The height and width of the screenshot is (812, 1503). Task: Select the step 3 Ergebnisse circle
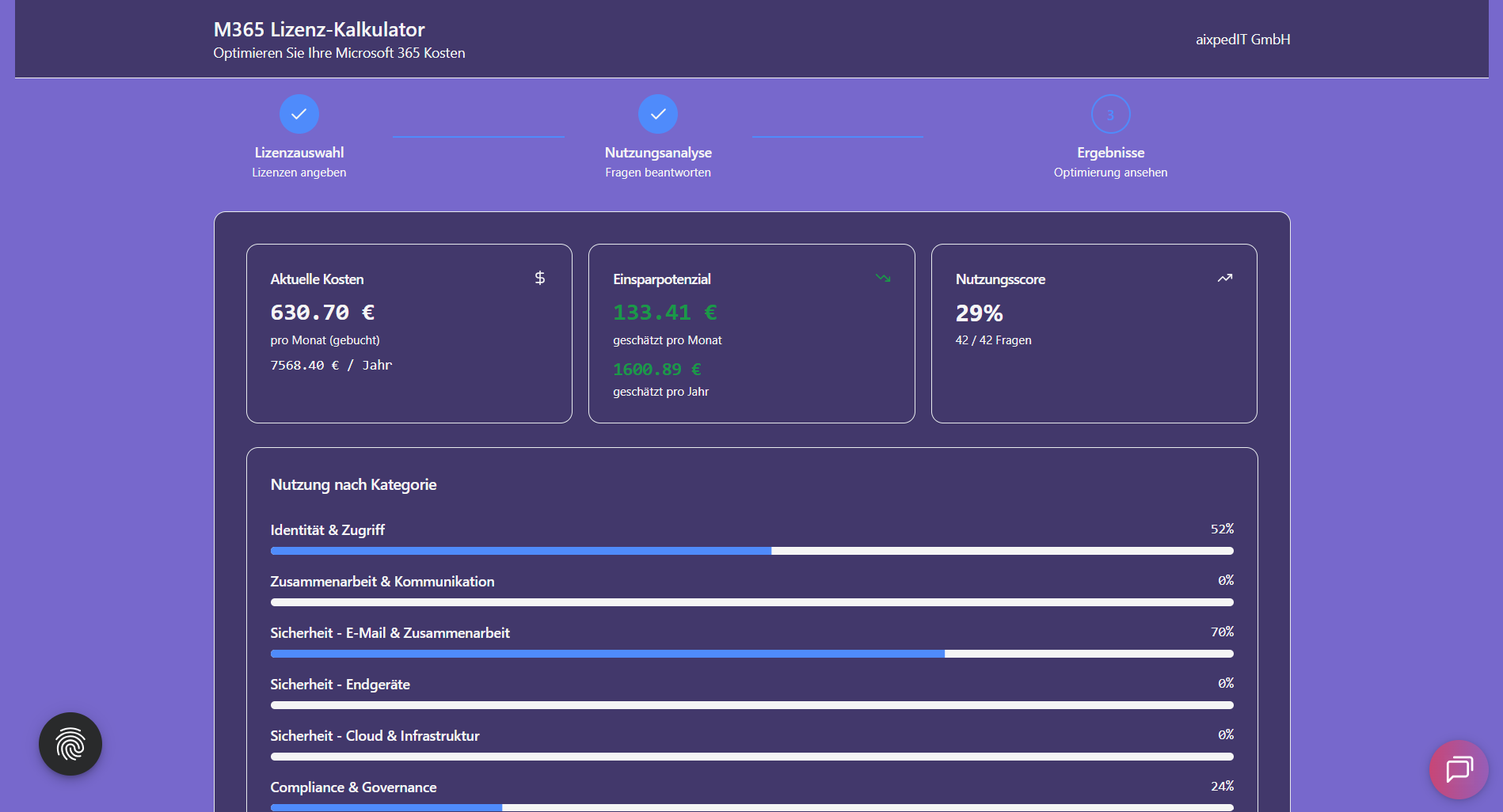[x=1110, y=115]
